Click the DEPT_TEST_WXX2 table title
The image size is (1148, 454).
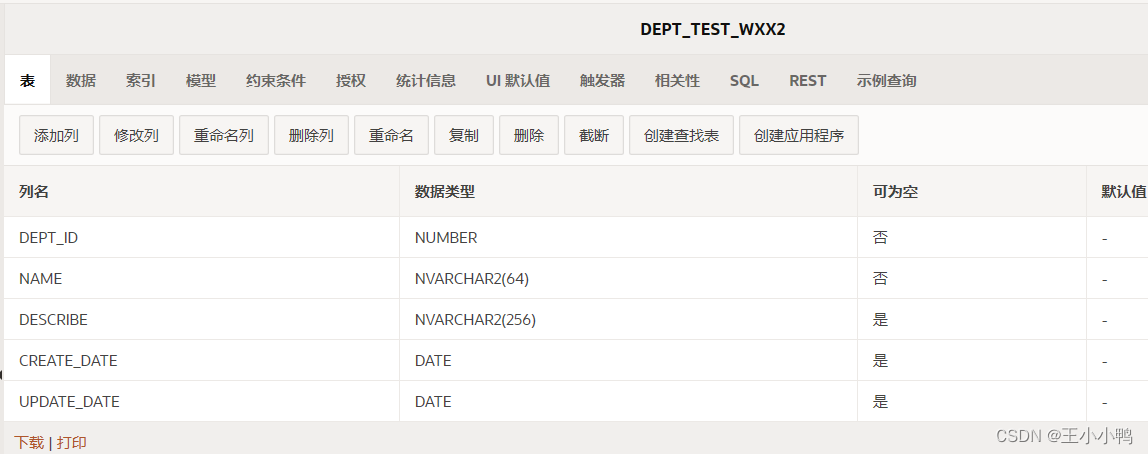[712, 29]
